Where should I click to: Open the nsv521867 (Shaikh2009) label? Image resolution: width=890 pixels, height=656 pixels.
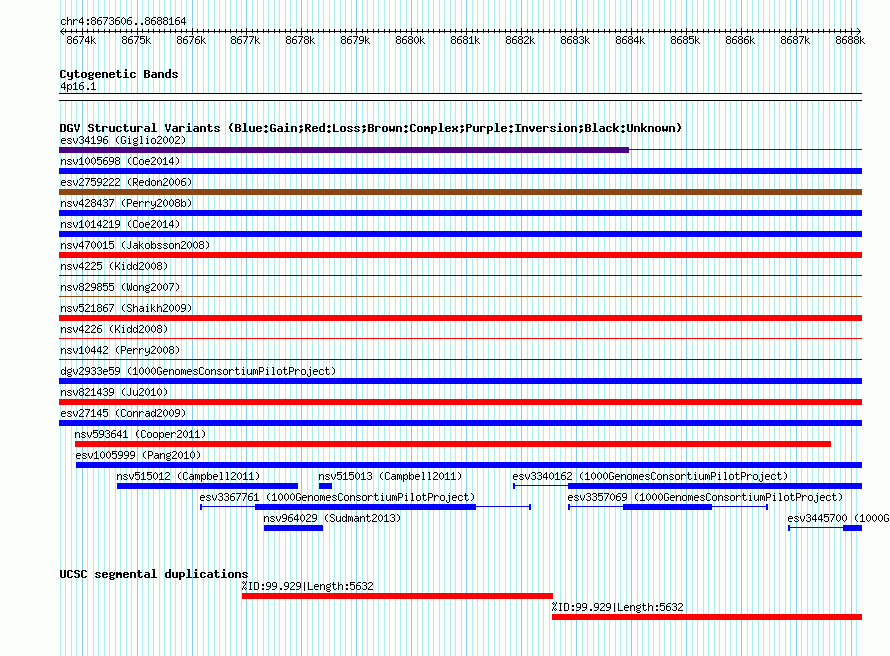(x=126, y=308)
